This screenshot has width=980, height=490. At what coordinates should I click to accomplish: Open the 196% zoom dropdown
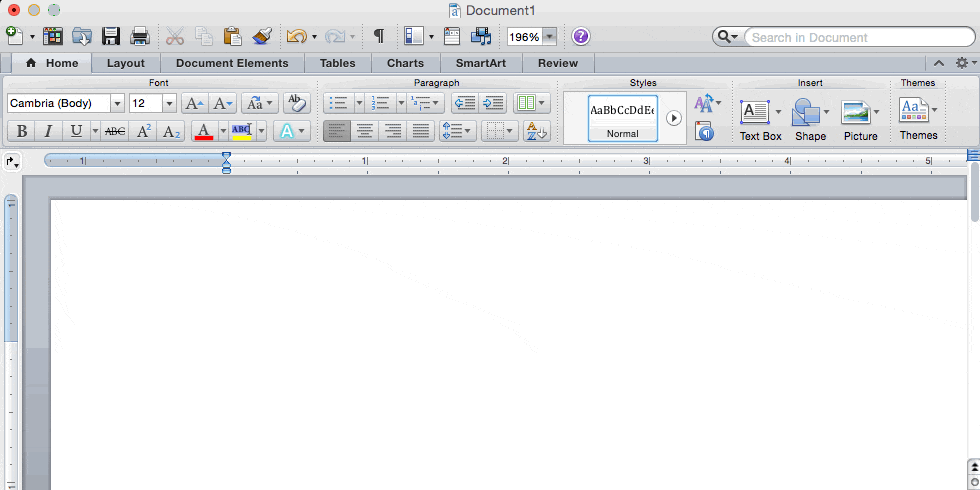pyautogui.click(x=549, y=37)
